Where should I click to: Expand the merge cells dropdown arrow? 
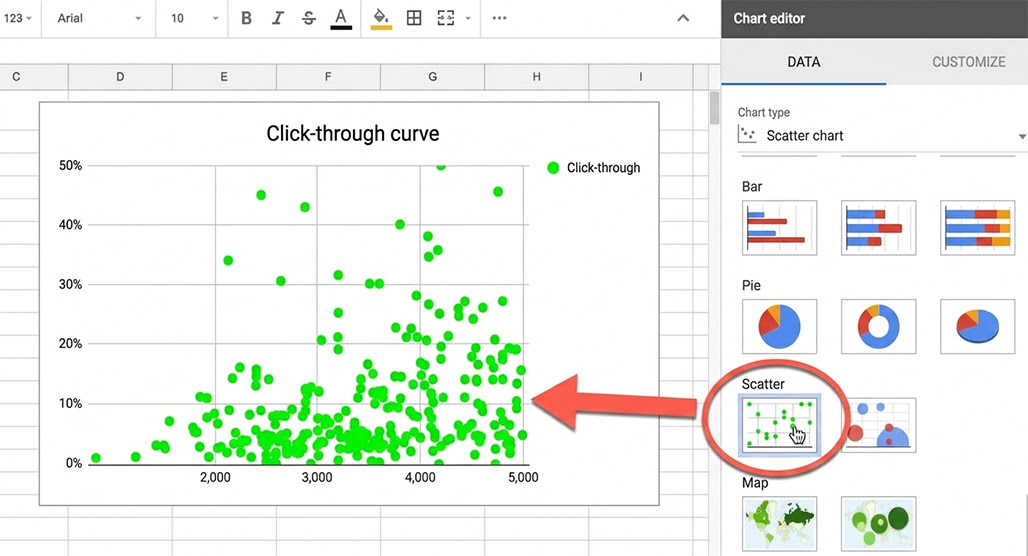click(467, 18)
